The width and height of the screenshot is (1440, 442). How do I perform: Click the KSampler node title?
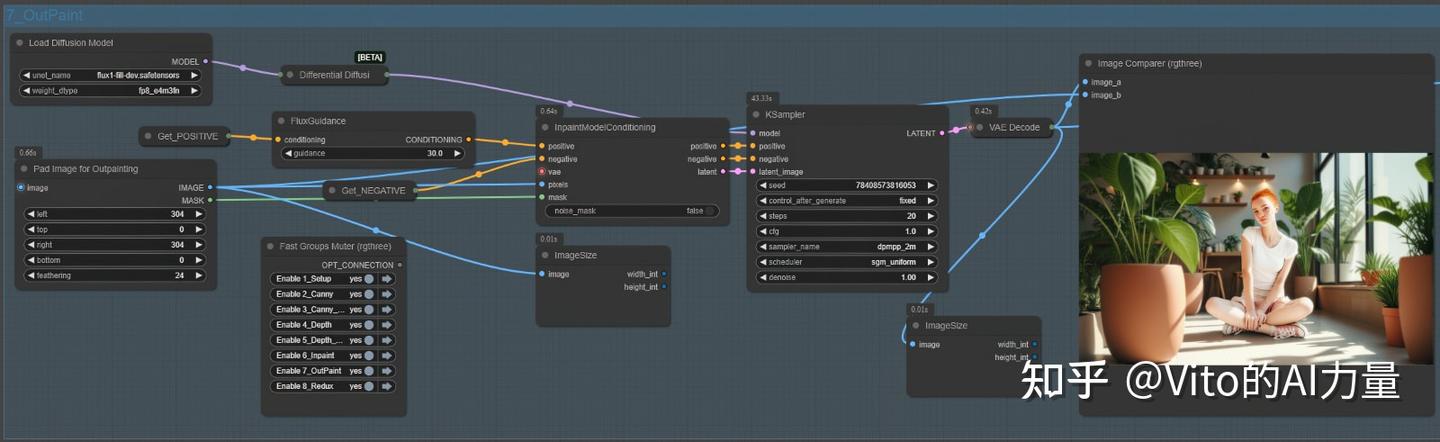tap(785, 114)
